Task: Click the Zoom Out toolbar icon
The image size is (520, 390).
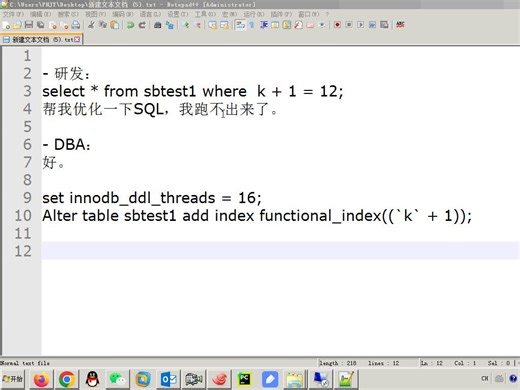Action: (x=197, y=25)
